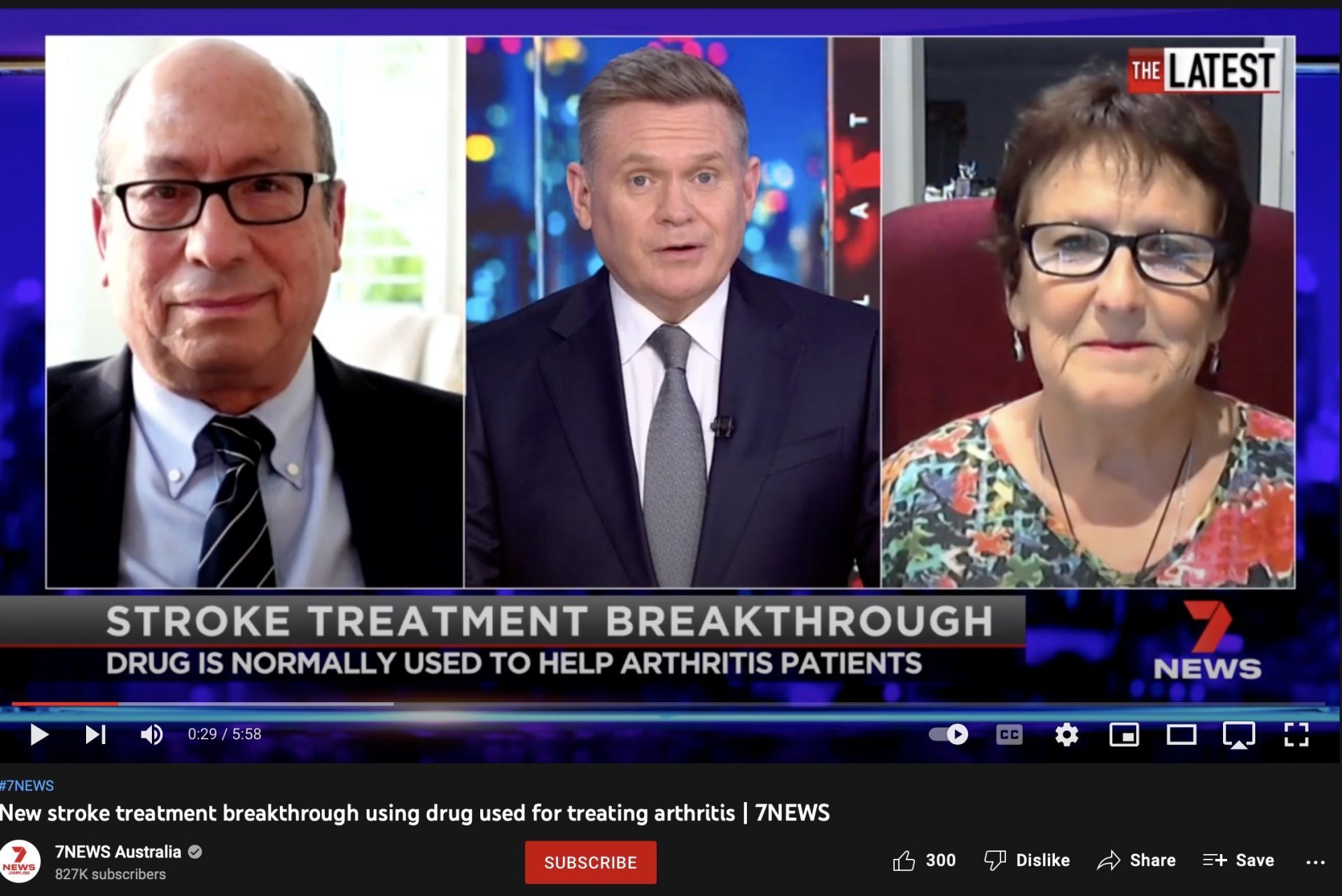Click the 7NEWS channel avatar
1342x896 pixels.
pyautogui.click(x=20, y=862)
